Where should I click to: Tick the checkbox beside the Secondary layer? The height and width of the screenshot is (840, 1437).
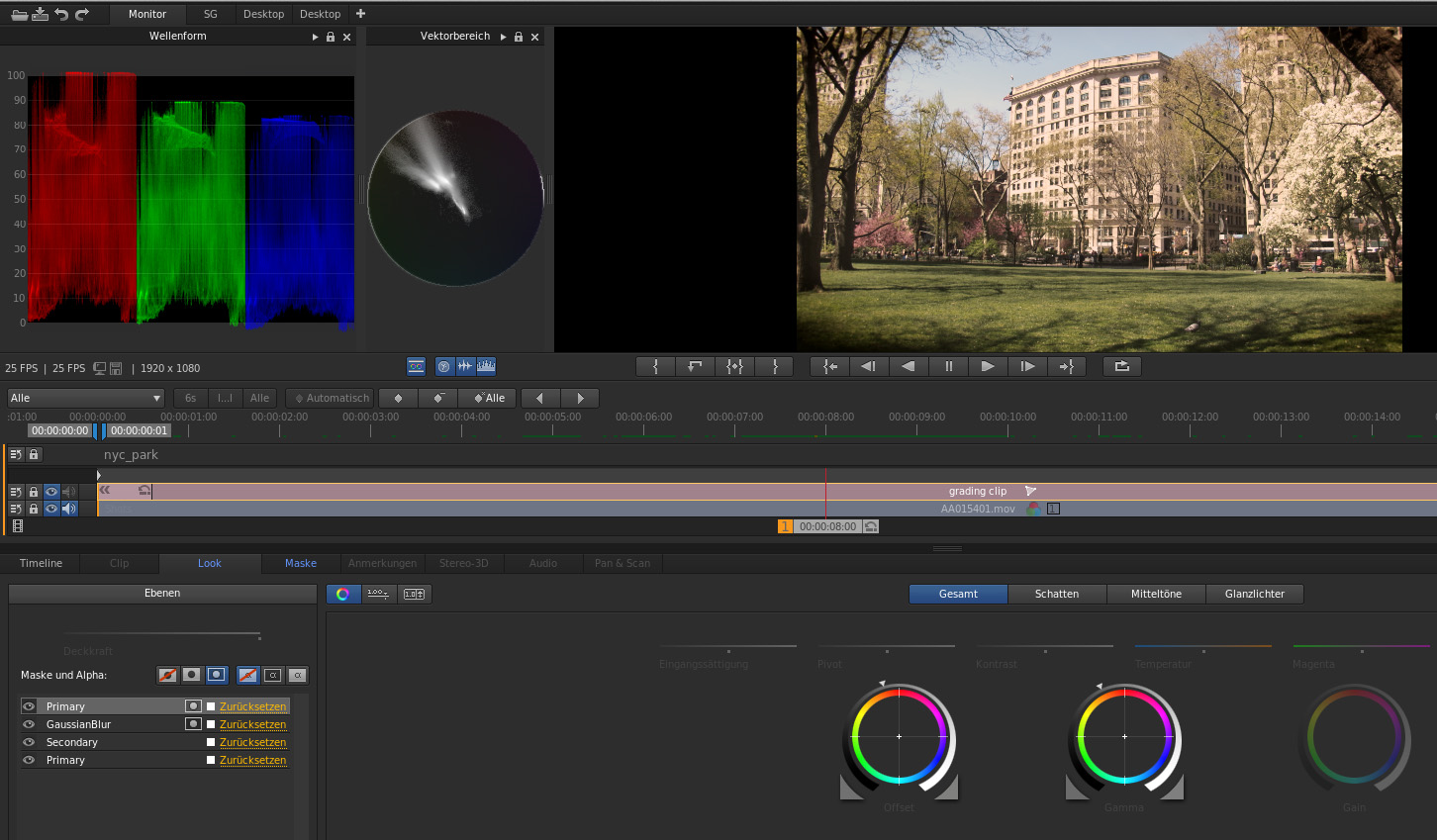click(211, 742)
